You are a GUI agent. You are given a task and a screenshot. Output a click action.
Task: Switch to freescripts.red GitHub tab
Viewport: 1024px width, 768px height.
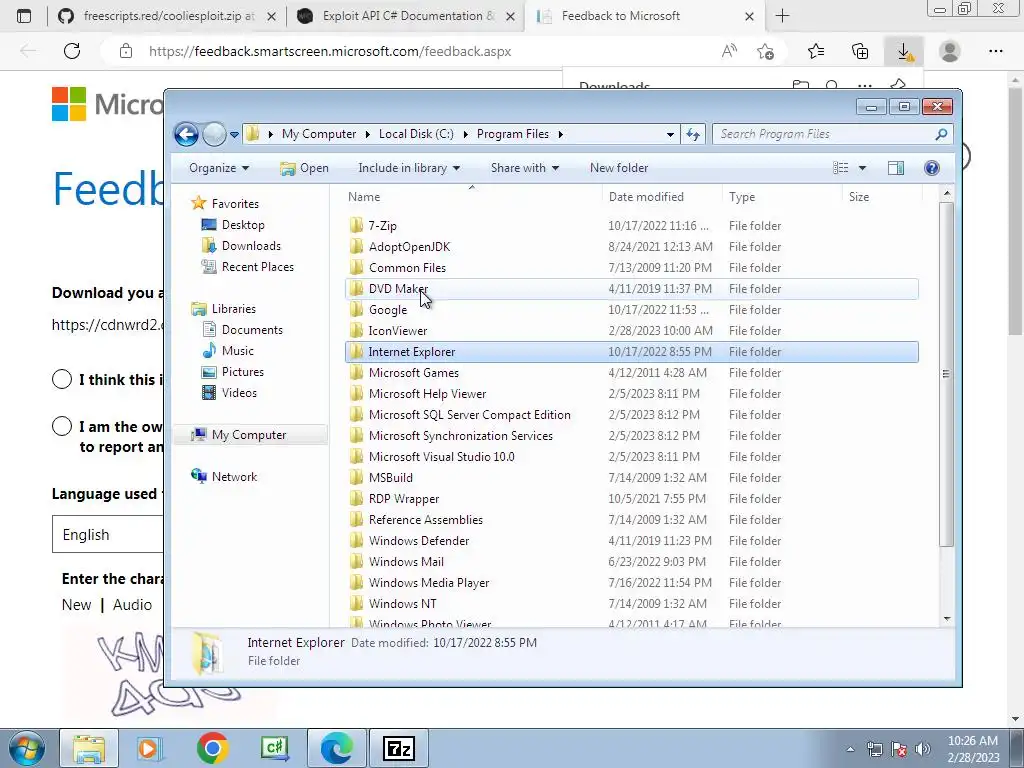(x=168, y=16)
